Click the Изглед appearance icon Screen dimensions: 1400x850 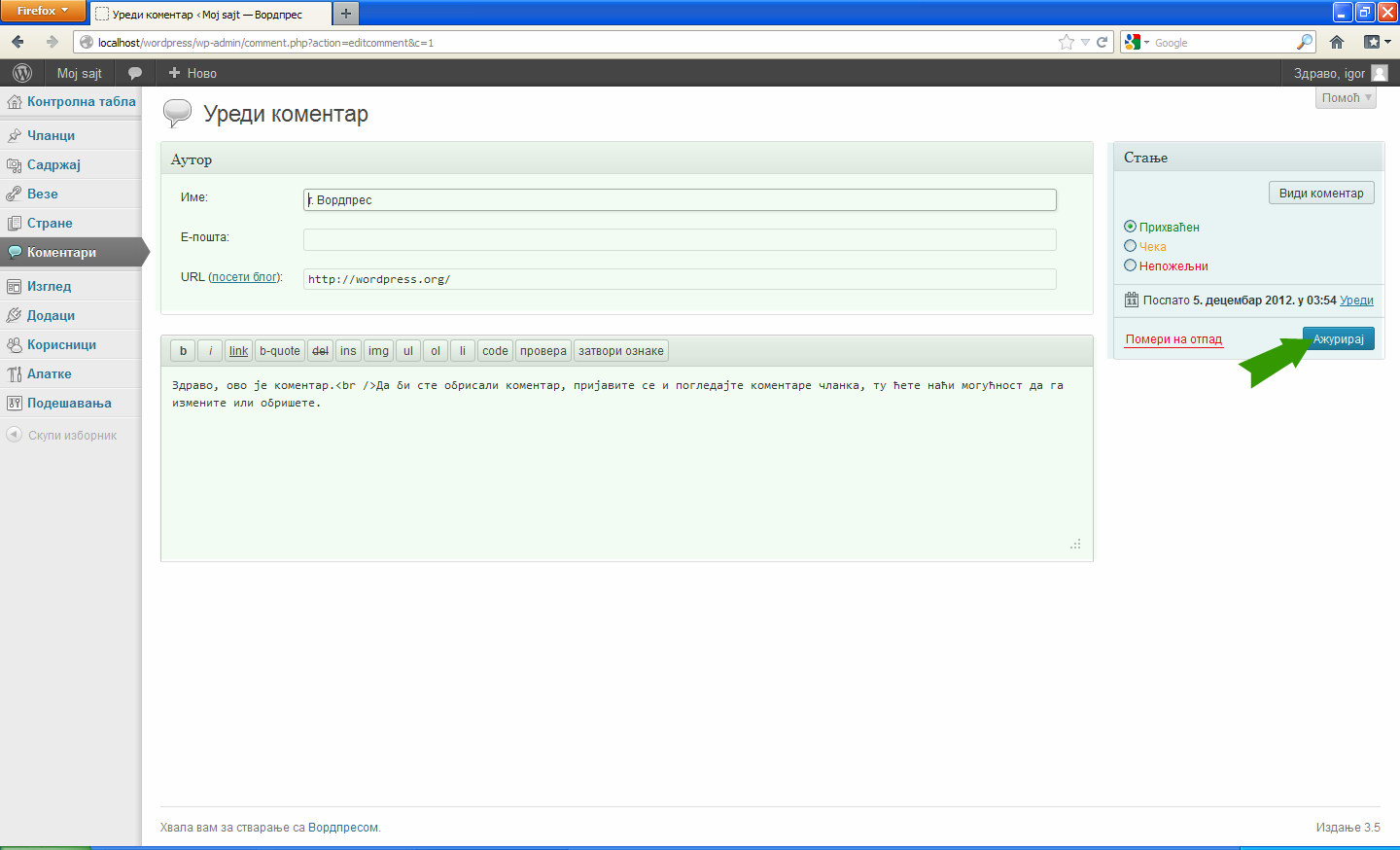pos(14,287)
